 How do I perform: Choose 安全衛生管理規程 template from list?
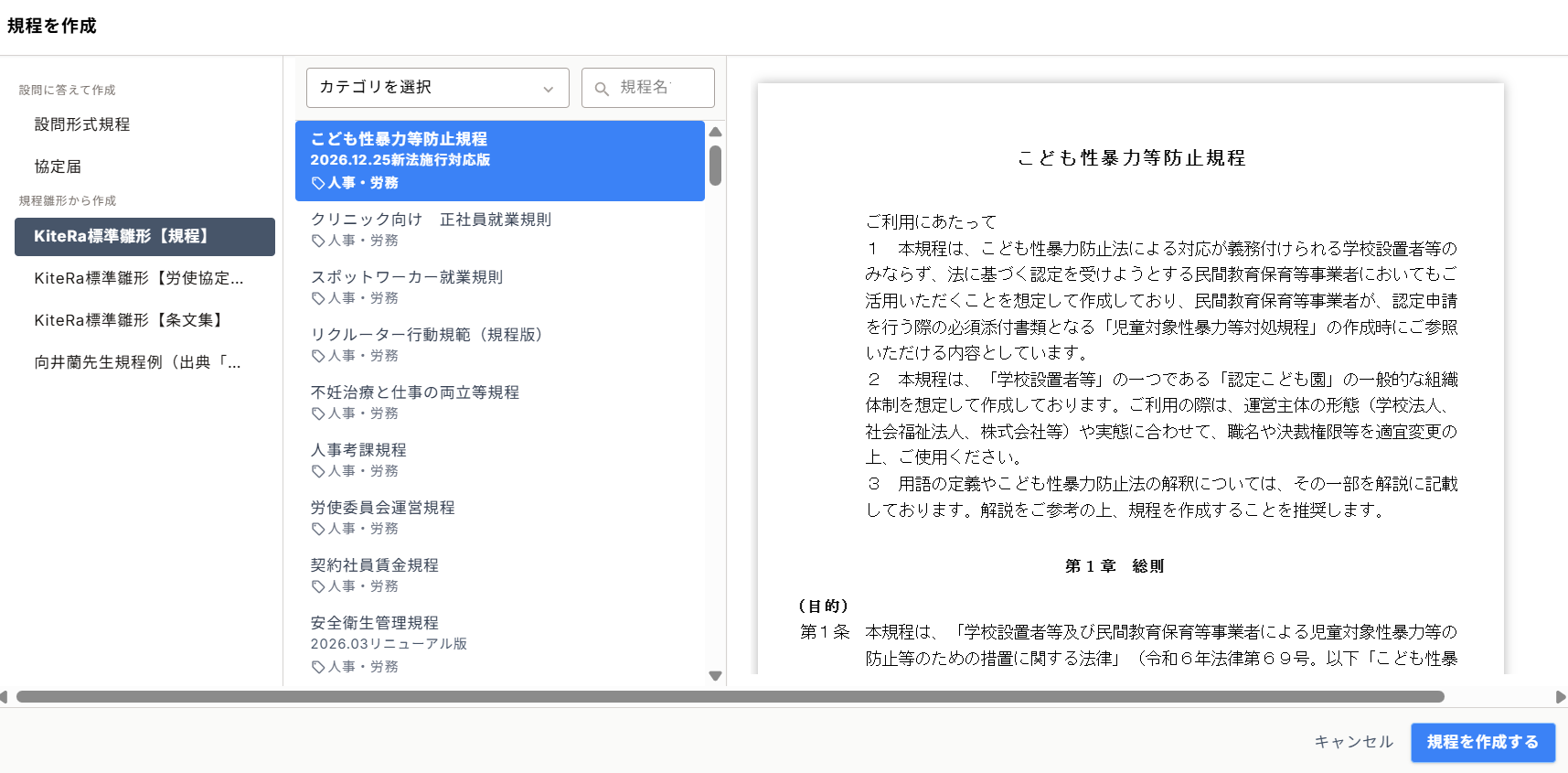pos(375,623)
